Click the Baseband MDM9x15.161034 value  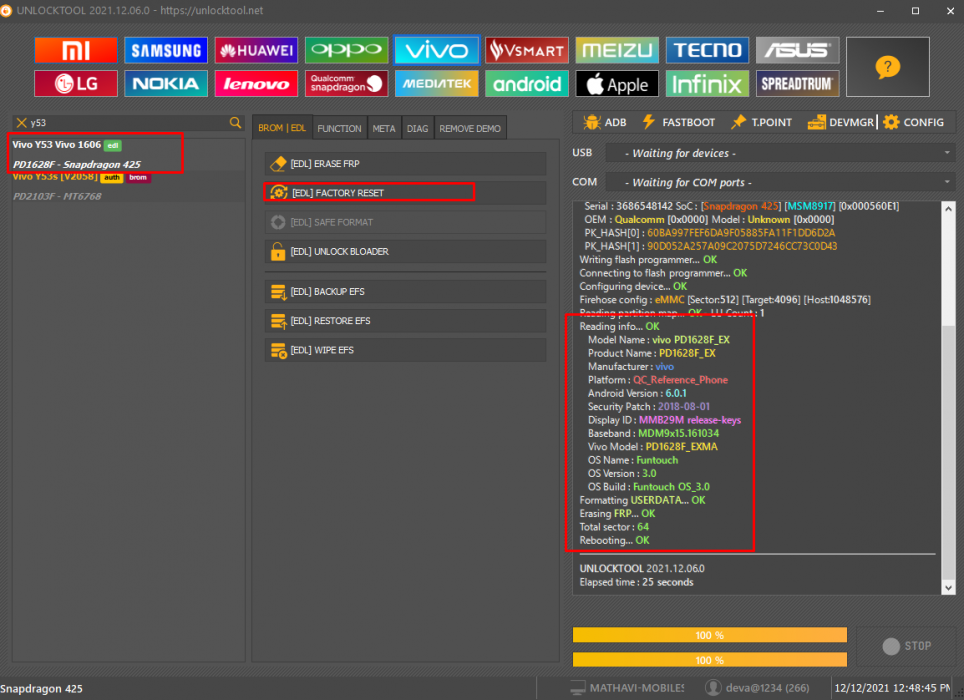point(678,433)
